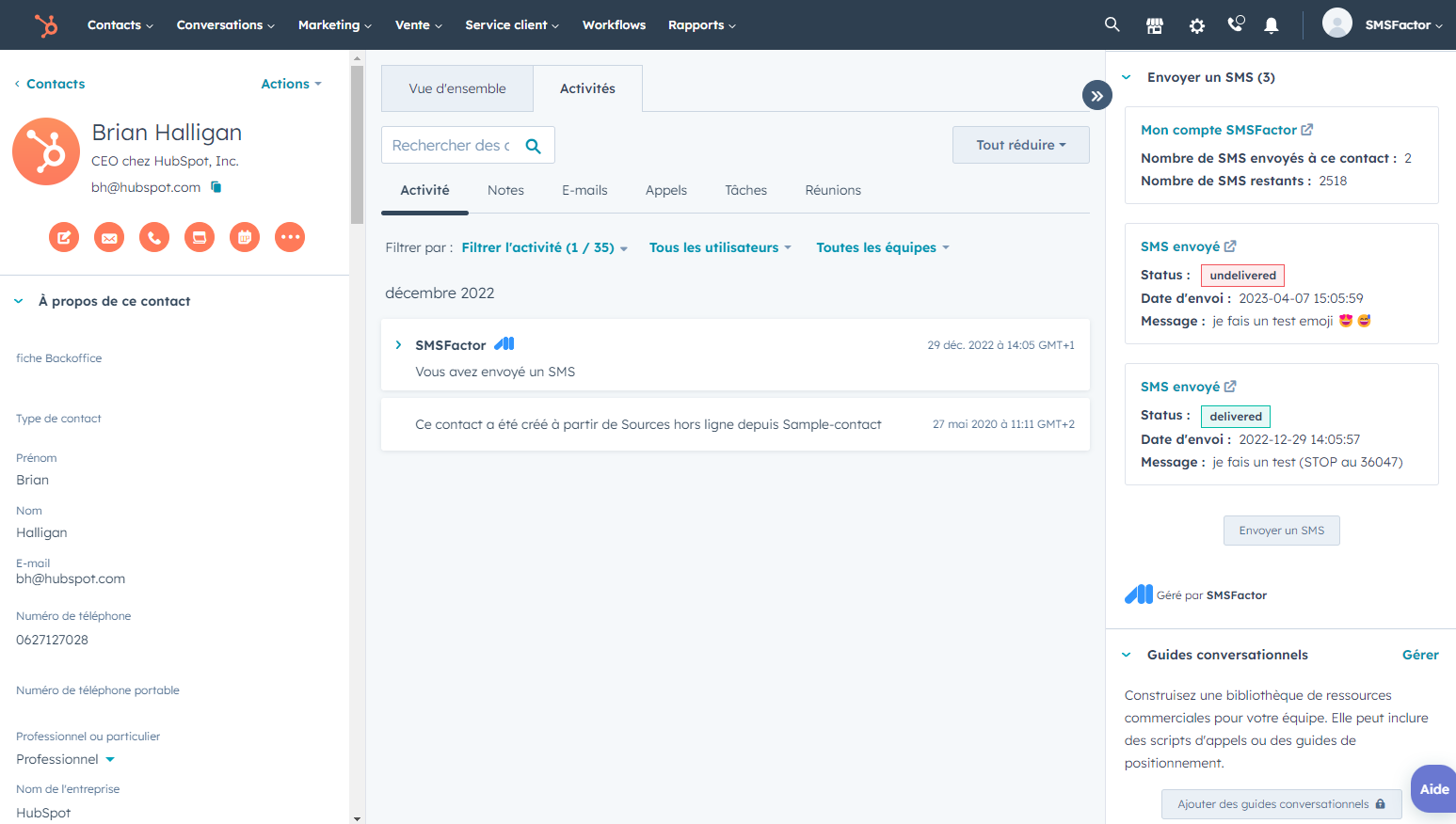Open the Aide help button
The height and width of the screenshot is (824, 1456).
(1433, 789)
